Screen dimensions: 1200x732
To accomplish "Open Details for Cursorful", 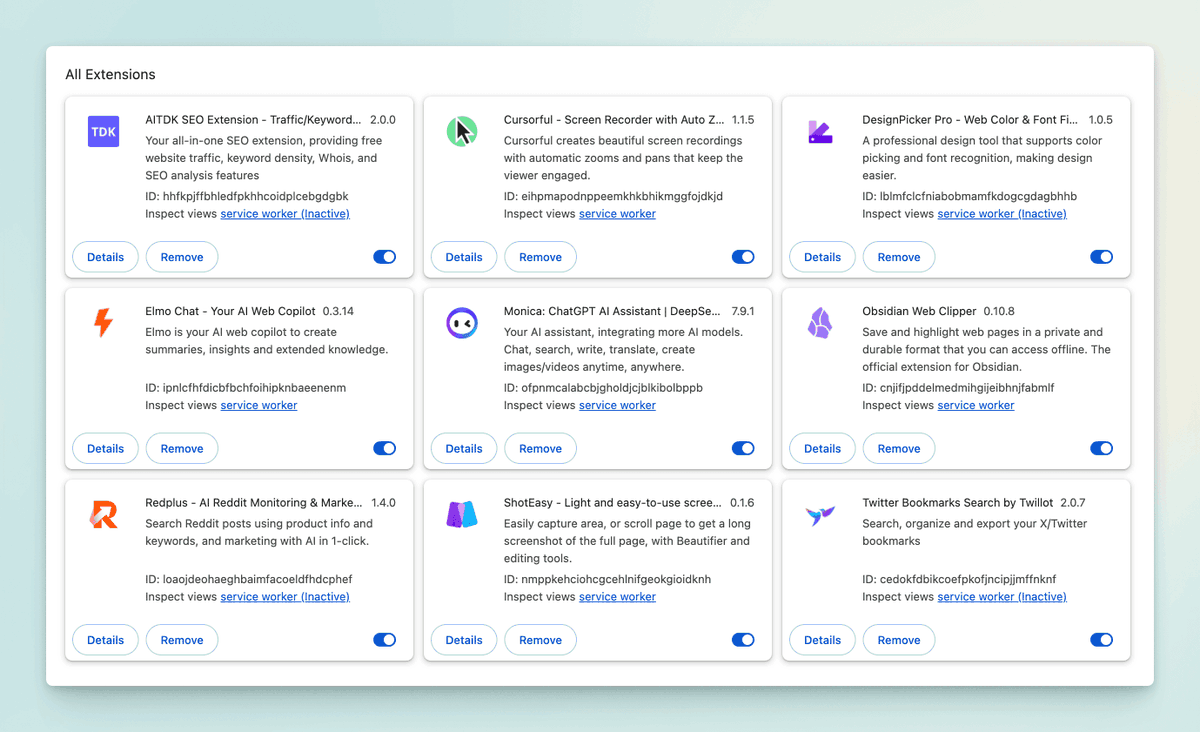I will [464, 257].
